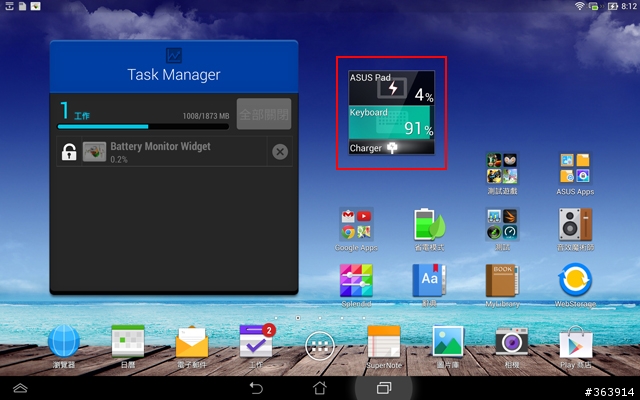This screenshot has height=400, width=640.
Task: Tap the Task Manager chart icon
Action: pyautogui.click(x=174, y=56)
